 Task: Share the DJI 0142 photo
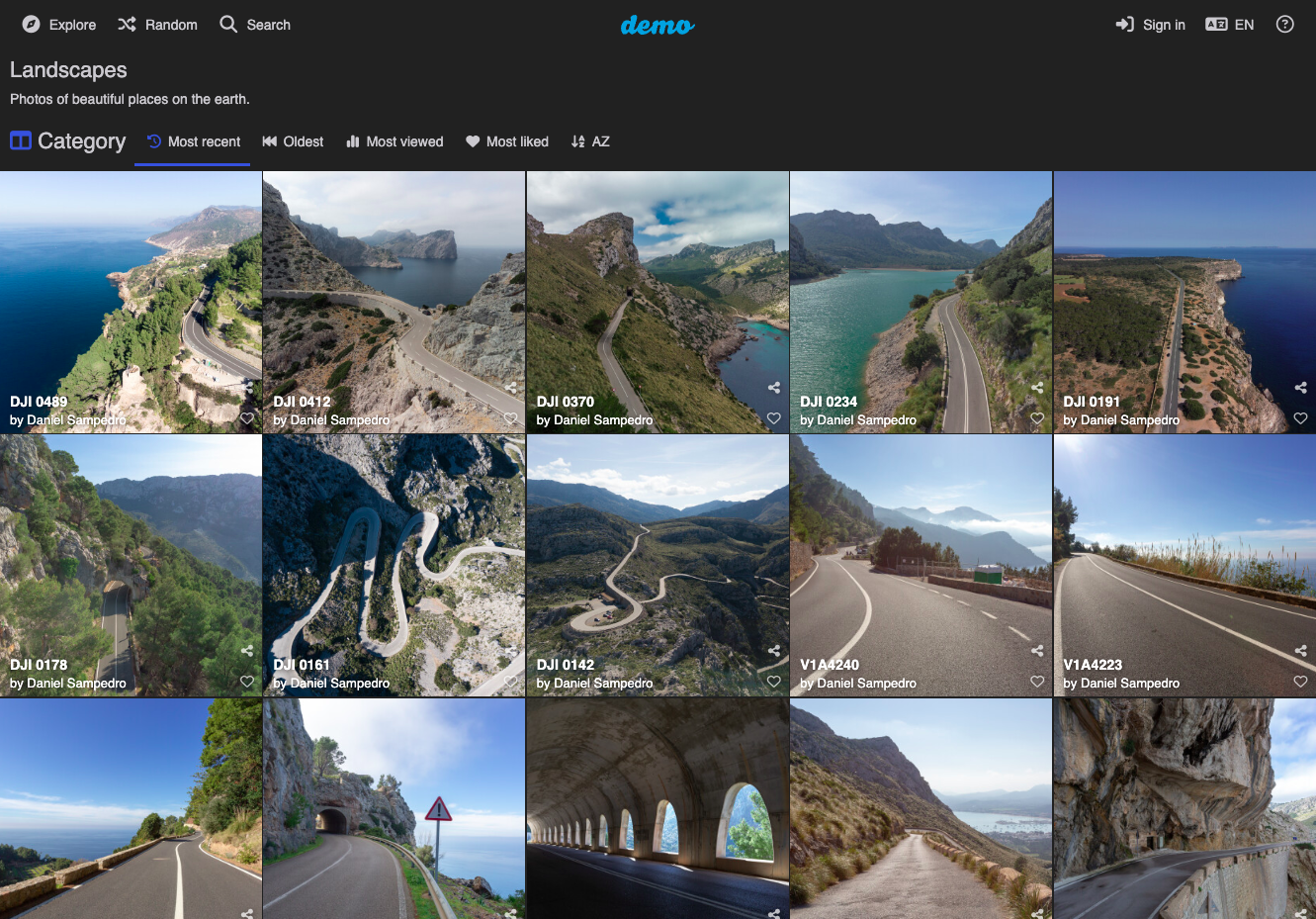(774, 651)
